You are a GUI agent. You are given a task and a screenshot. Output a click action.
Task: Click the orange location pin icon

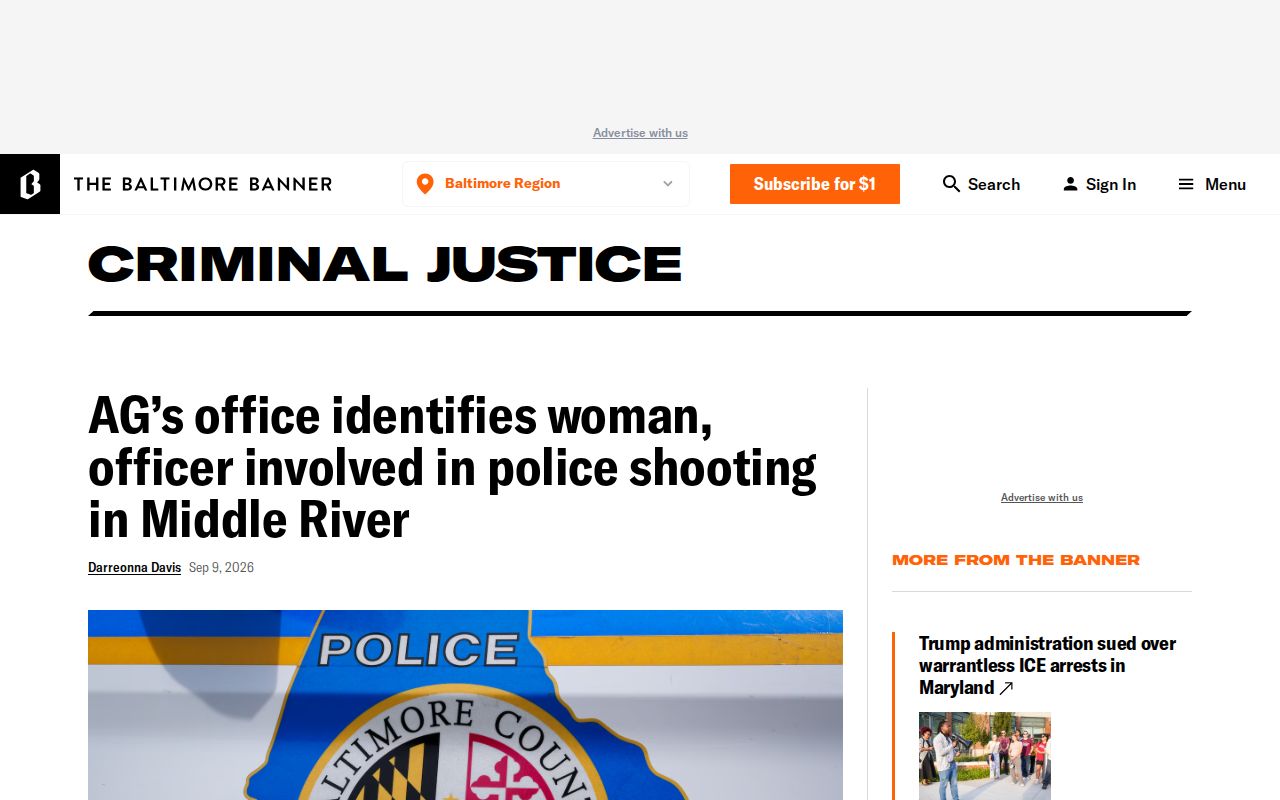[425, 184]
